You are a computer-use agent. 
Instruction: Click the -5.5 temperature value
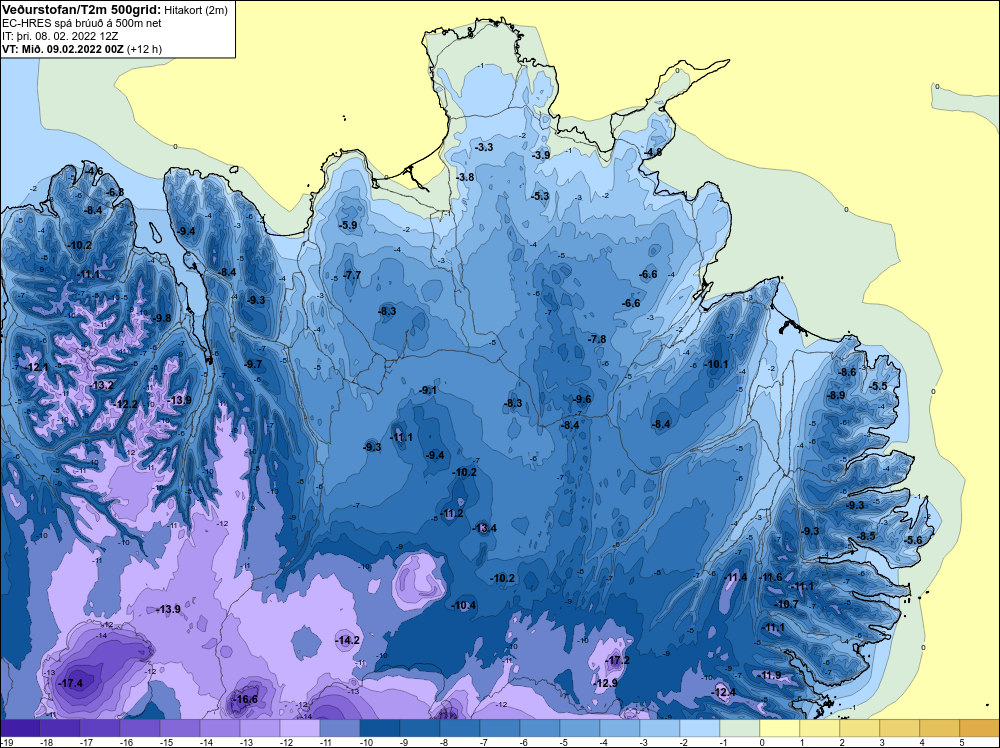coord(878,386)
